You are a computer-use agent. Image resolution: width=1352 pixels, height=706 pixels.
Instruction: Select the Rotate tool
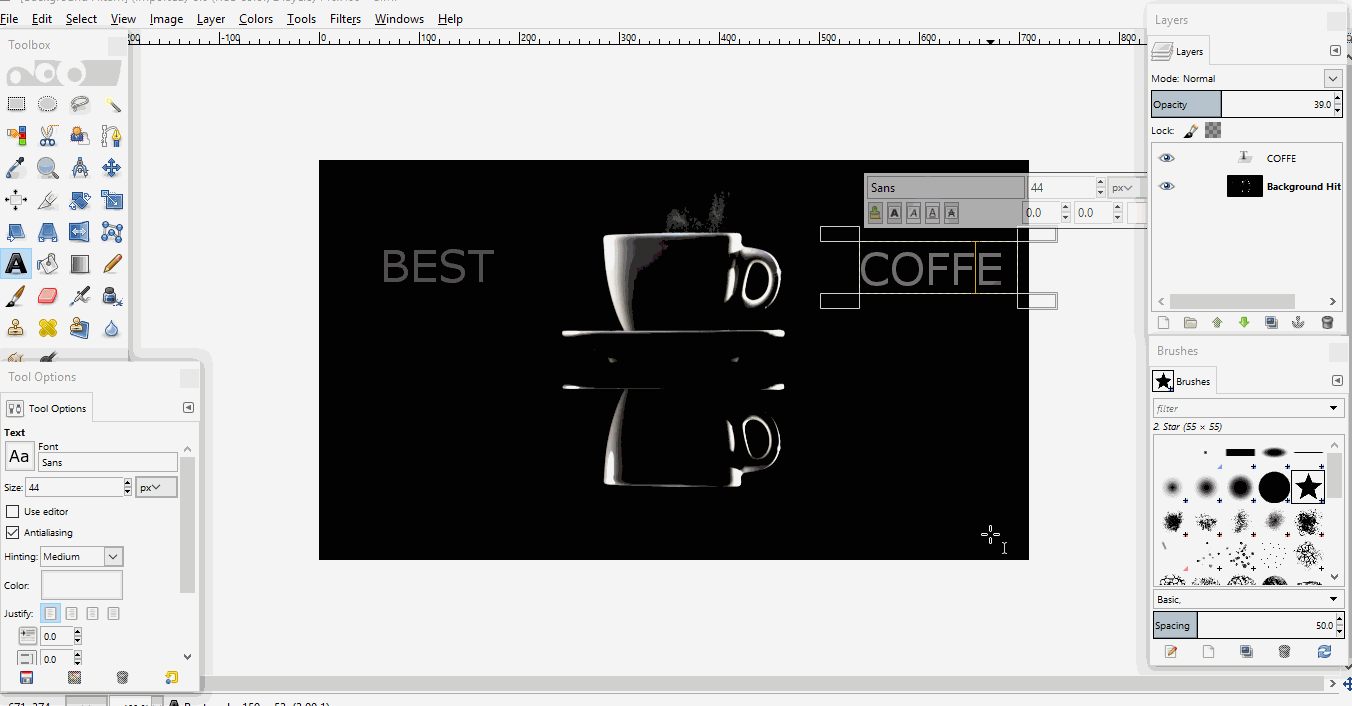click(x=80, y=200)
